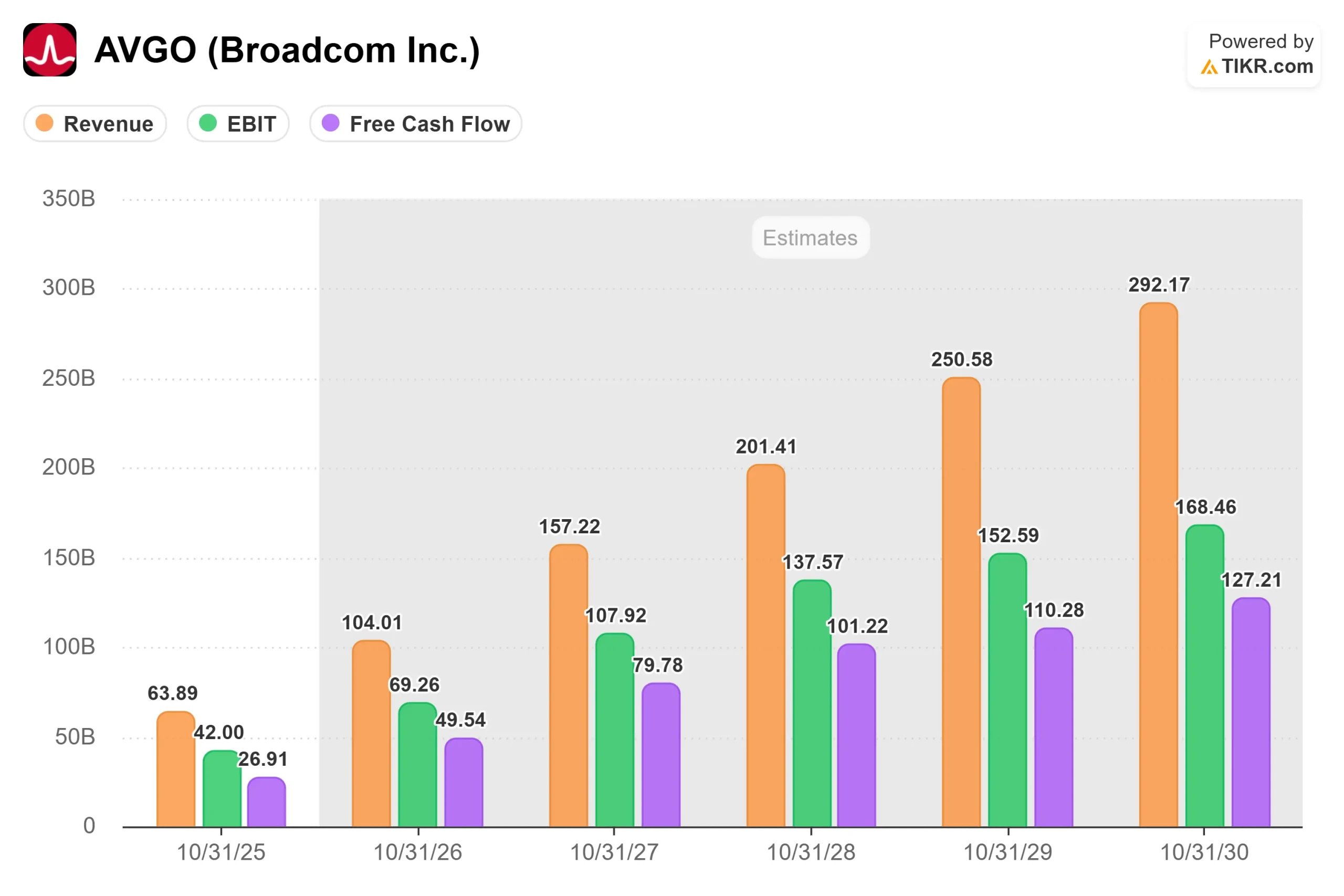Image resolution: width=1344 pixels, height=896 pixels.
Task: Select the 63.89 revenue bar for 10/31/25
Action: coord(176,769)
